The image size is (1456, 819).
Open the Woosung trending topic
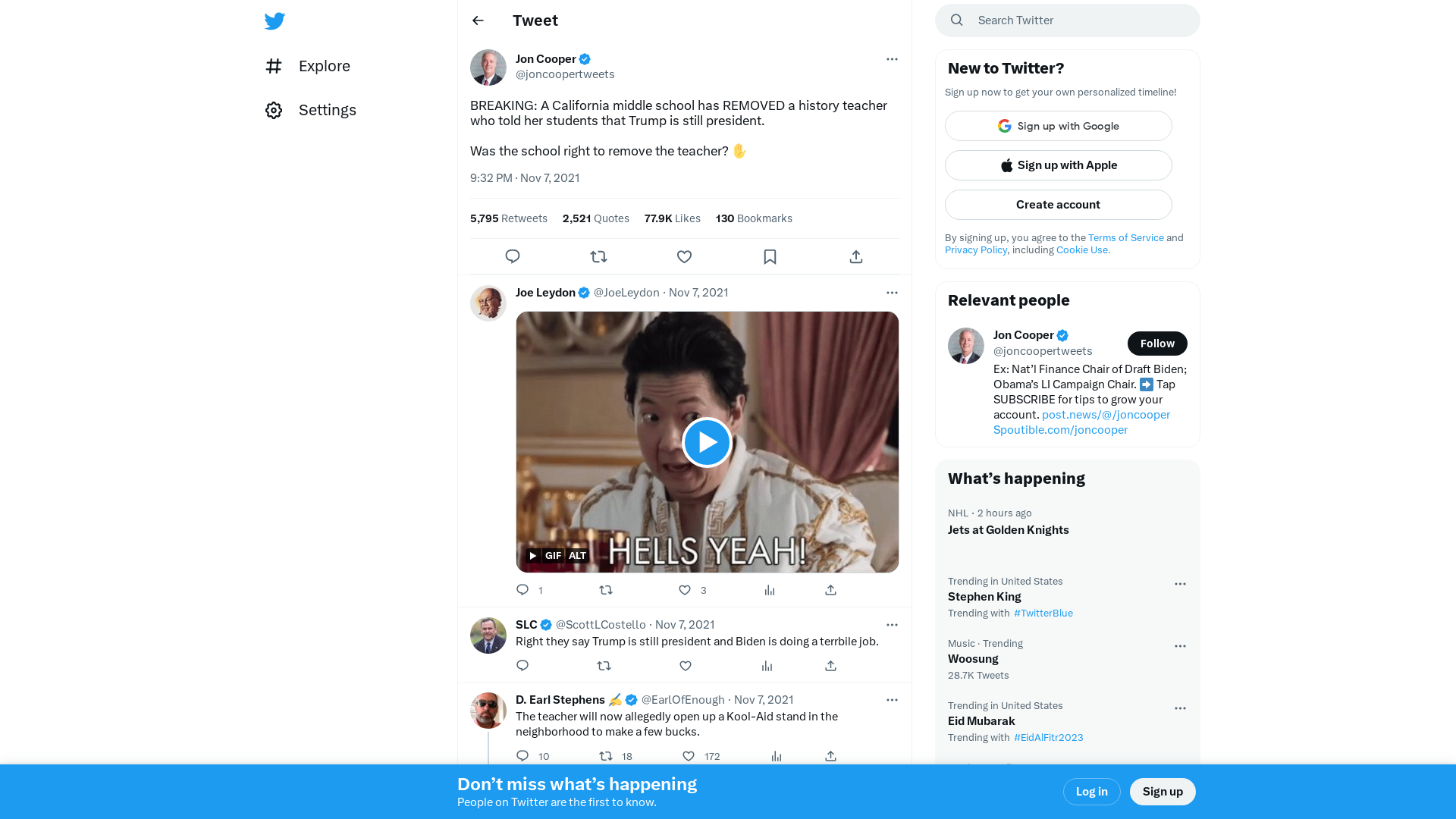click(973, 659)
